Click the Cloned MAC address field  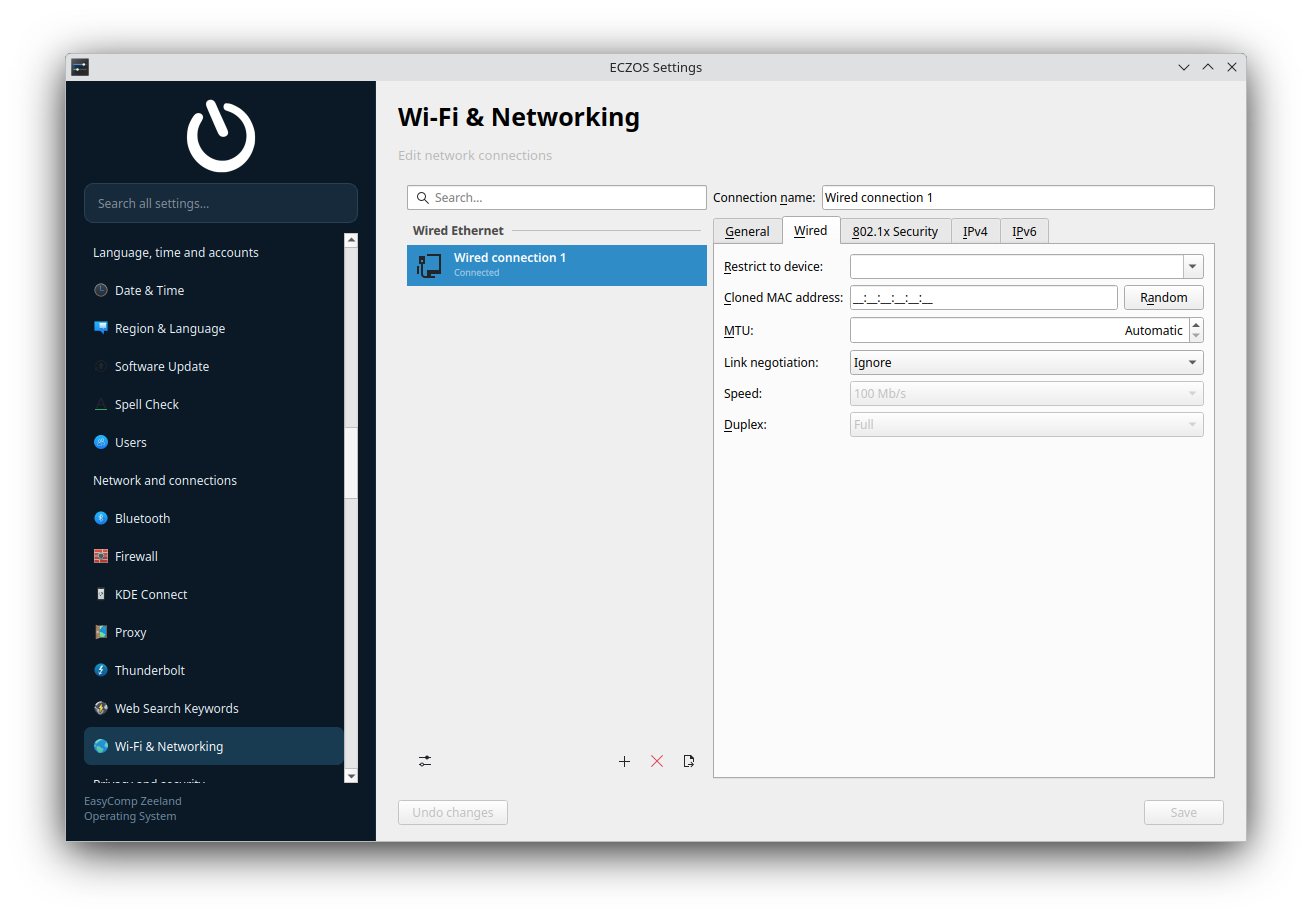[x=984, y=297]
